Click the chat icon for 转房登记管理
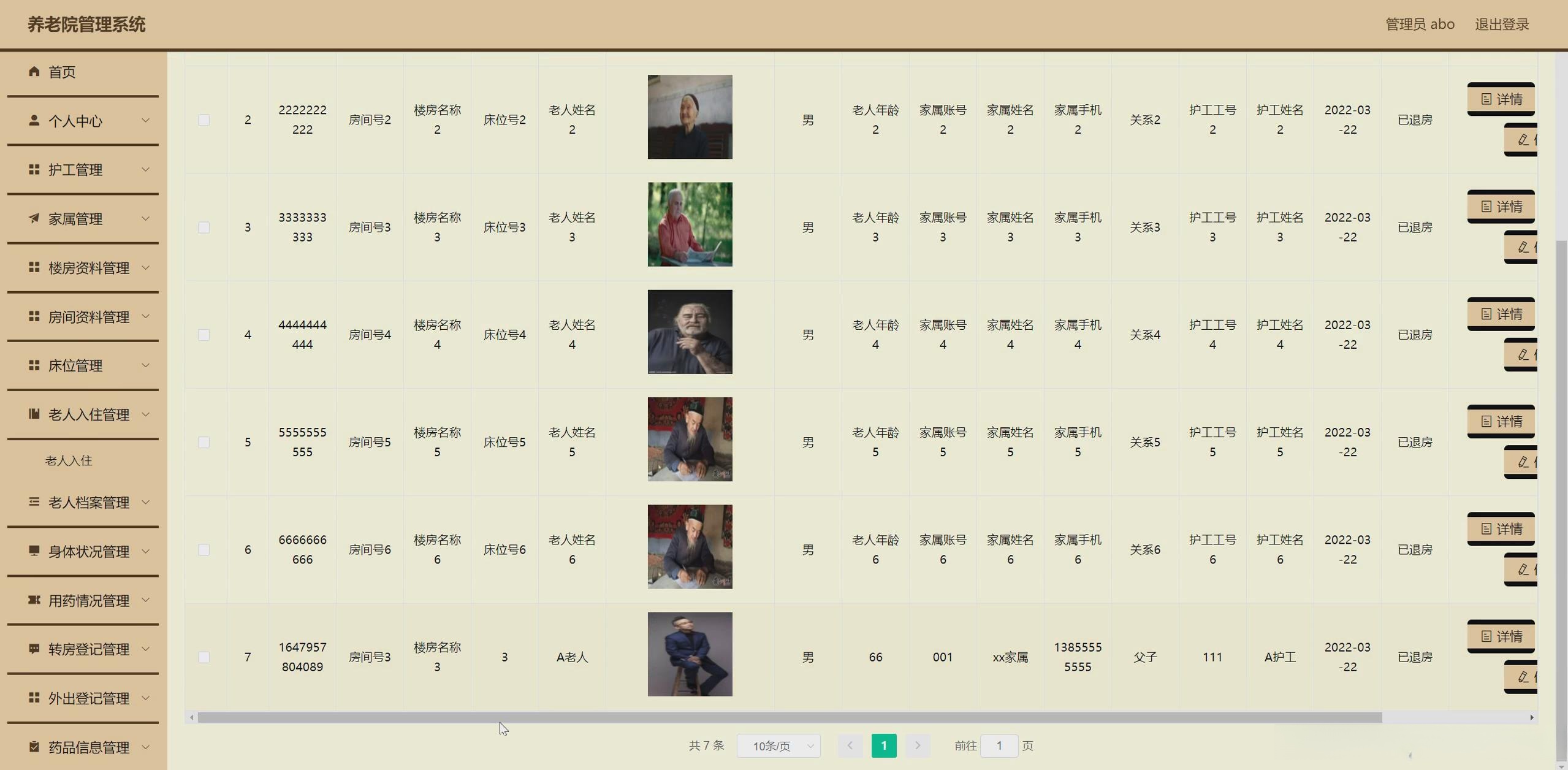Viewport: 1568px width, 770px height. click(34, 649)
